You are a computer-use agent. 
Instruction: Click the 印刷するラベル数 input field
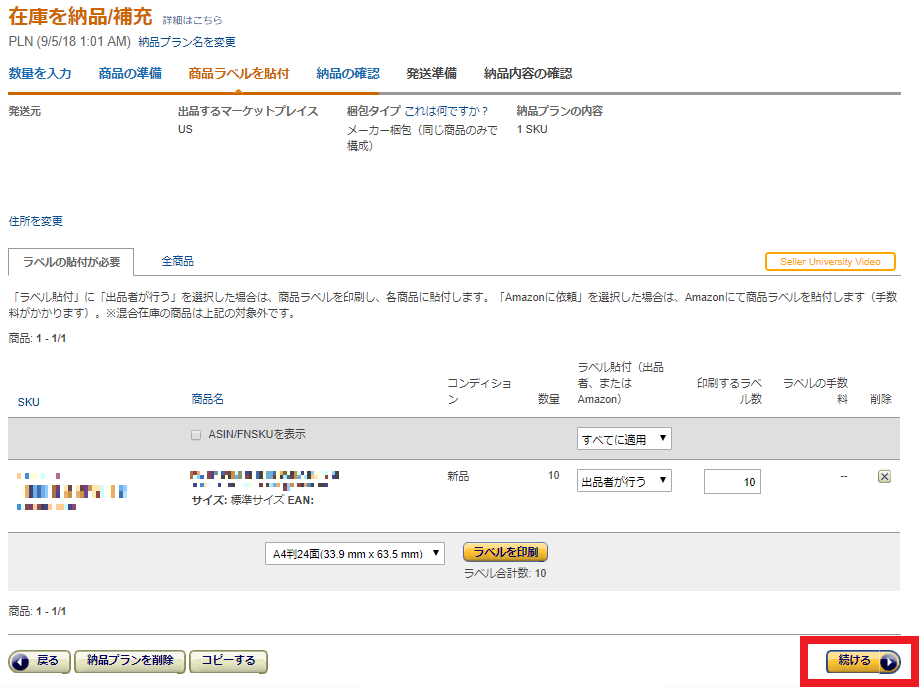point(732,482)
